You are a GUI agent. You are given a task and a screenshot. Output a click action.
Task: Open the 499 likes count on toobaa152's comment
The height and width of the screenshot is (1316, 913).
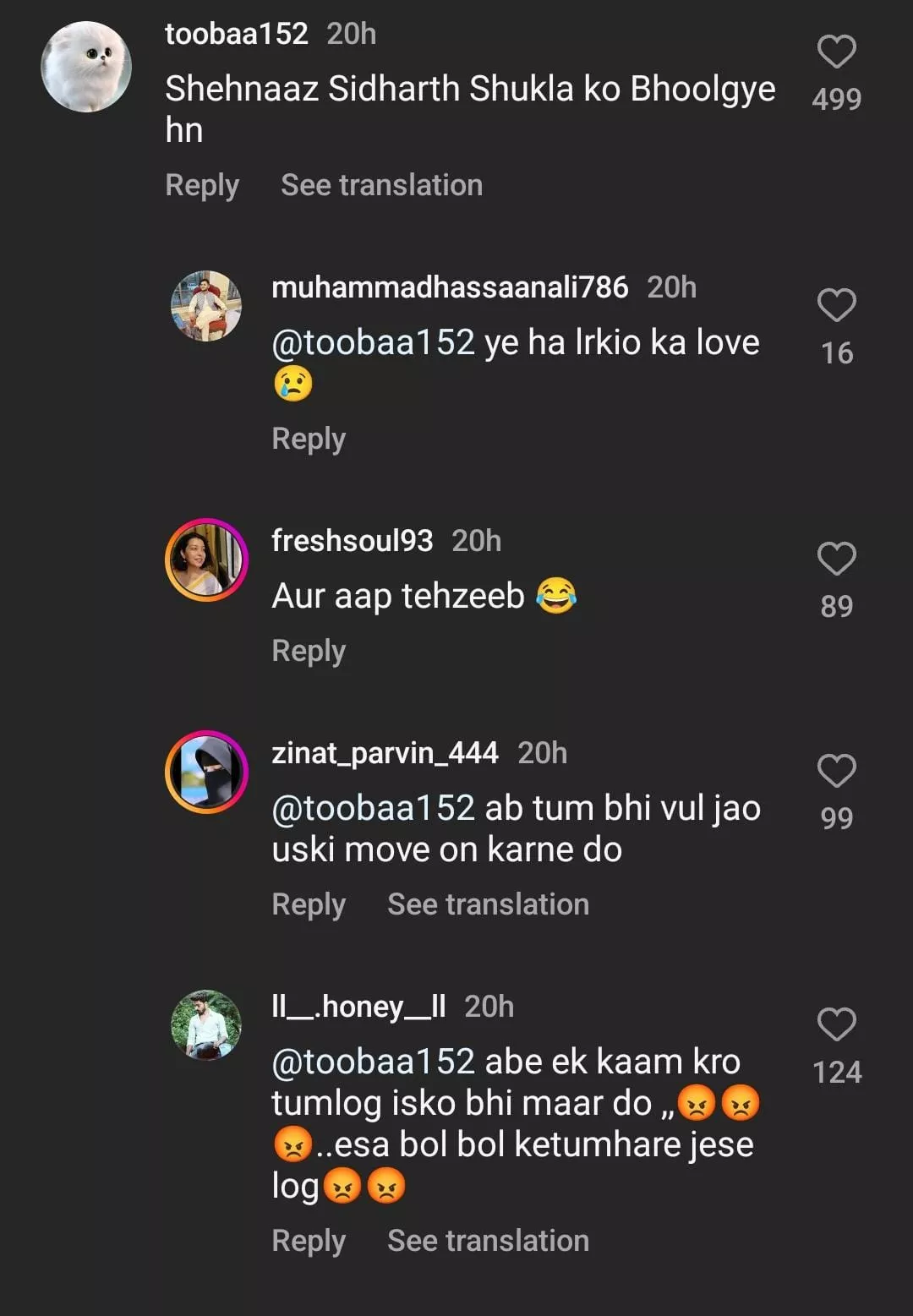coord(836,100)
